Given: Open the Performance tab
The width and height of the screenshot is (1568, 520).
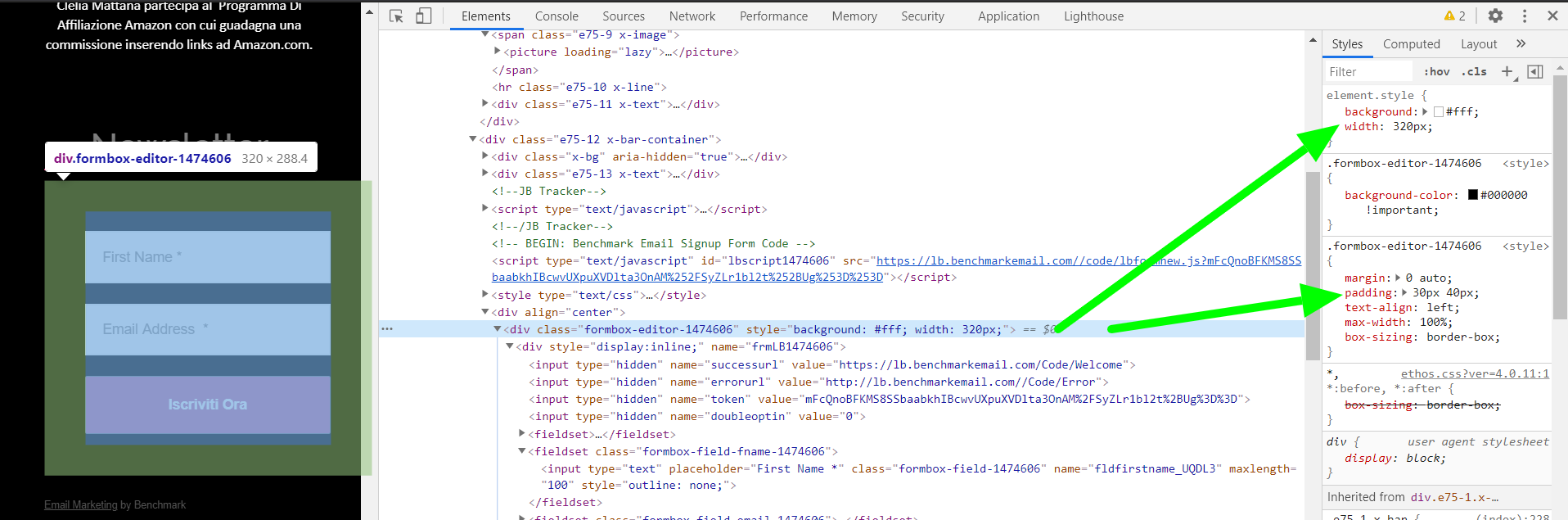Looking at the screenshot, I should [x=773, y=16].
